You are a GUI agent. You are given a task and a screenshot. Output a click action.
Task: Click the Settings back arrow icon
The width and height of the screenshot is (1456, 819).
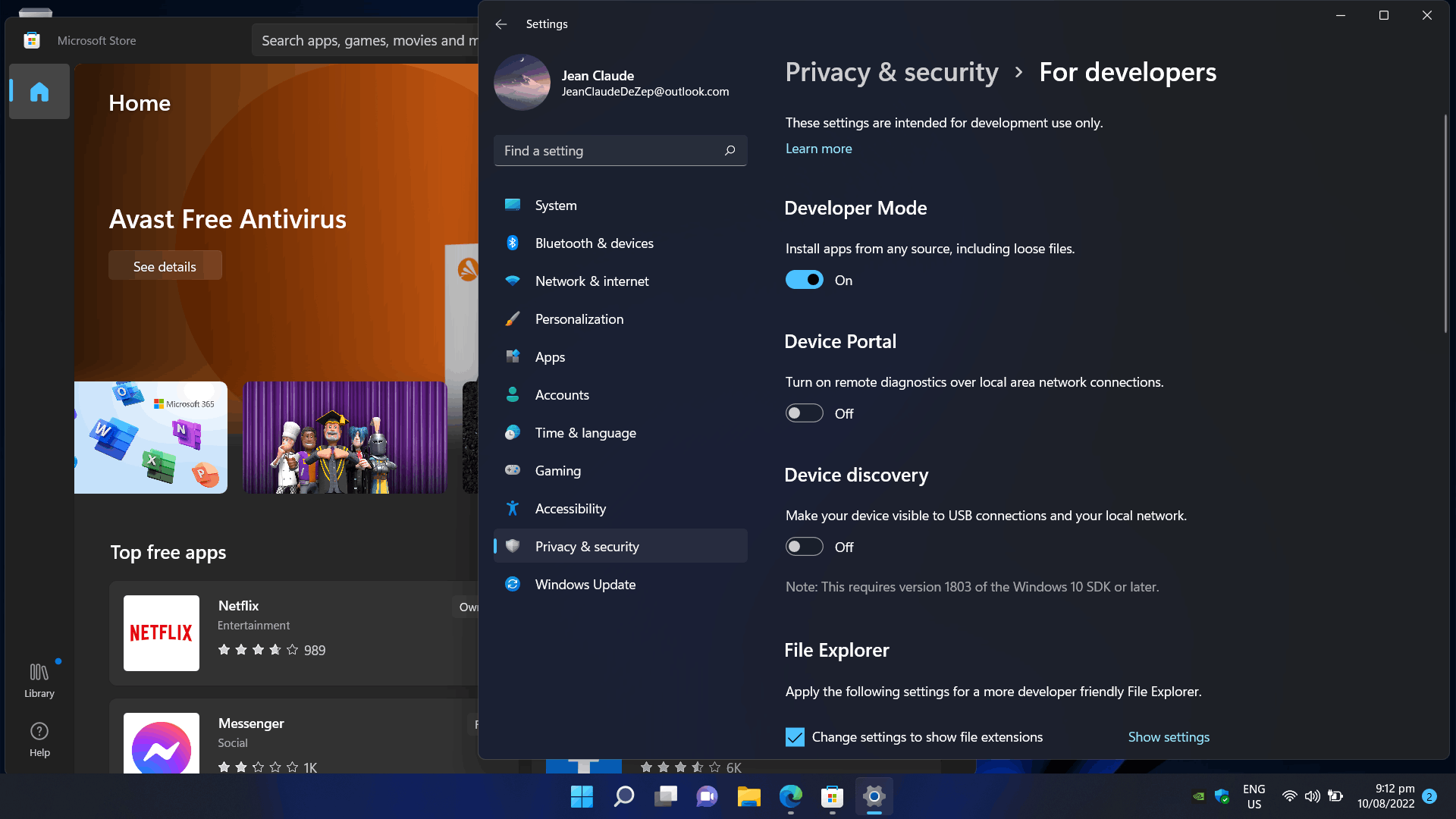(x=500, y=24)
